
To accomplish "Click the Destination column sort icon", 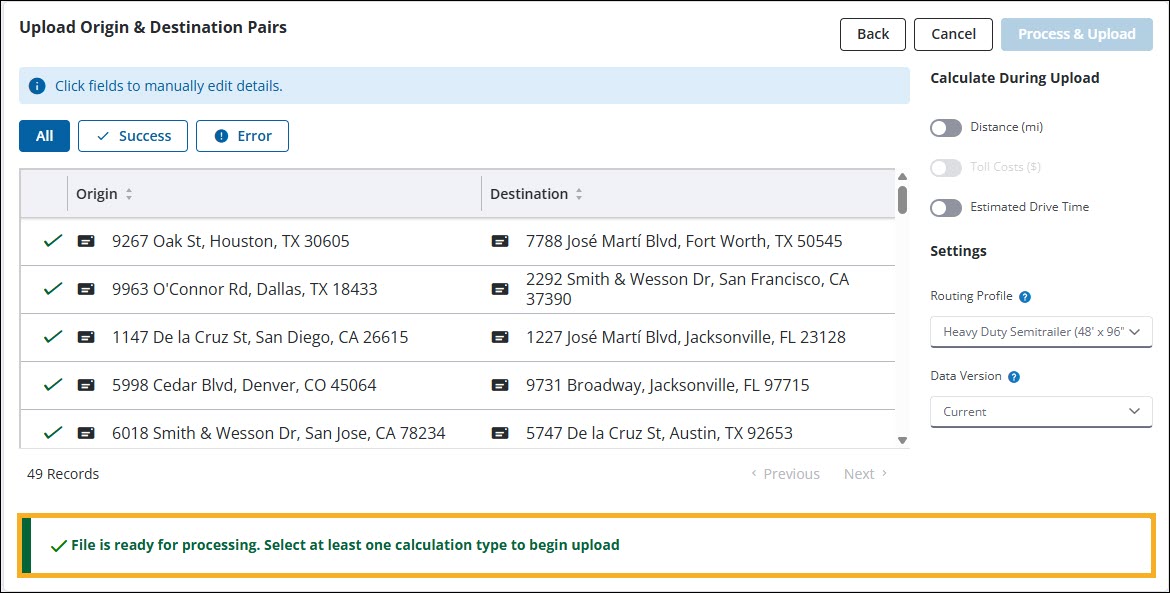I will point(579,194).
